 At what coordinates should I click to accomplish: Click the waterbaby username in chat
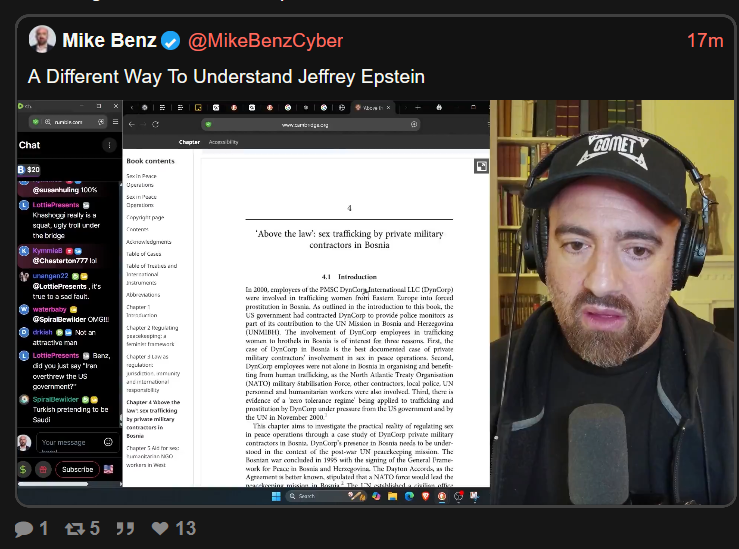point(49,310)
